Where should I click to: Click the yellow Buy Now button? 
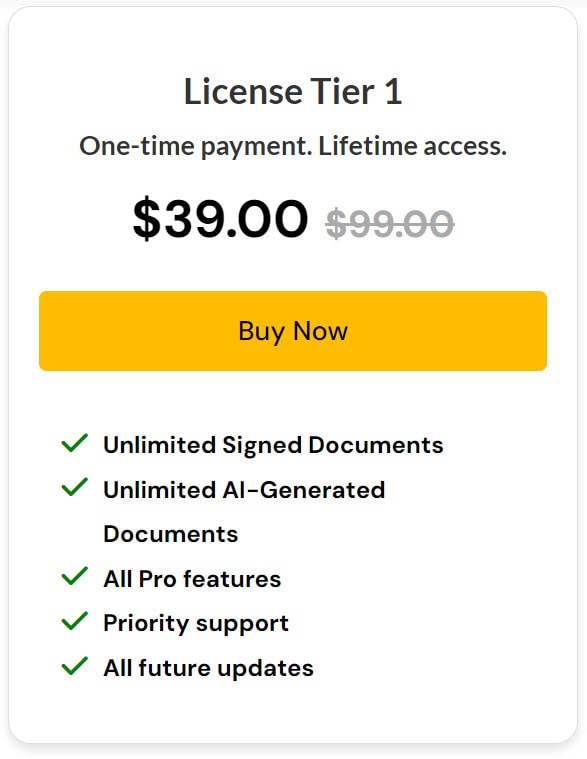(x=293, y=331)
